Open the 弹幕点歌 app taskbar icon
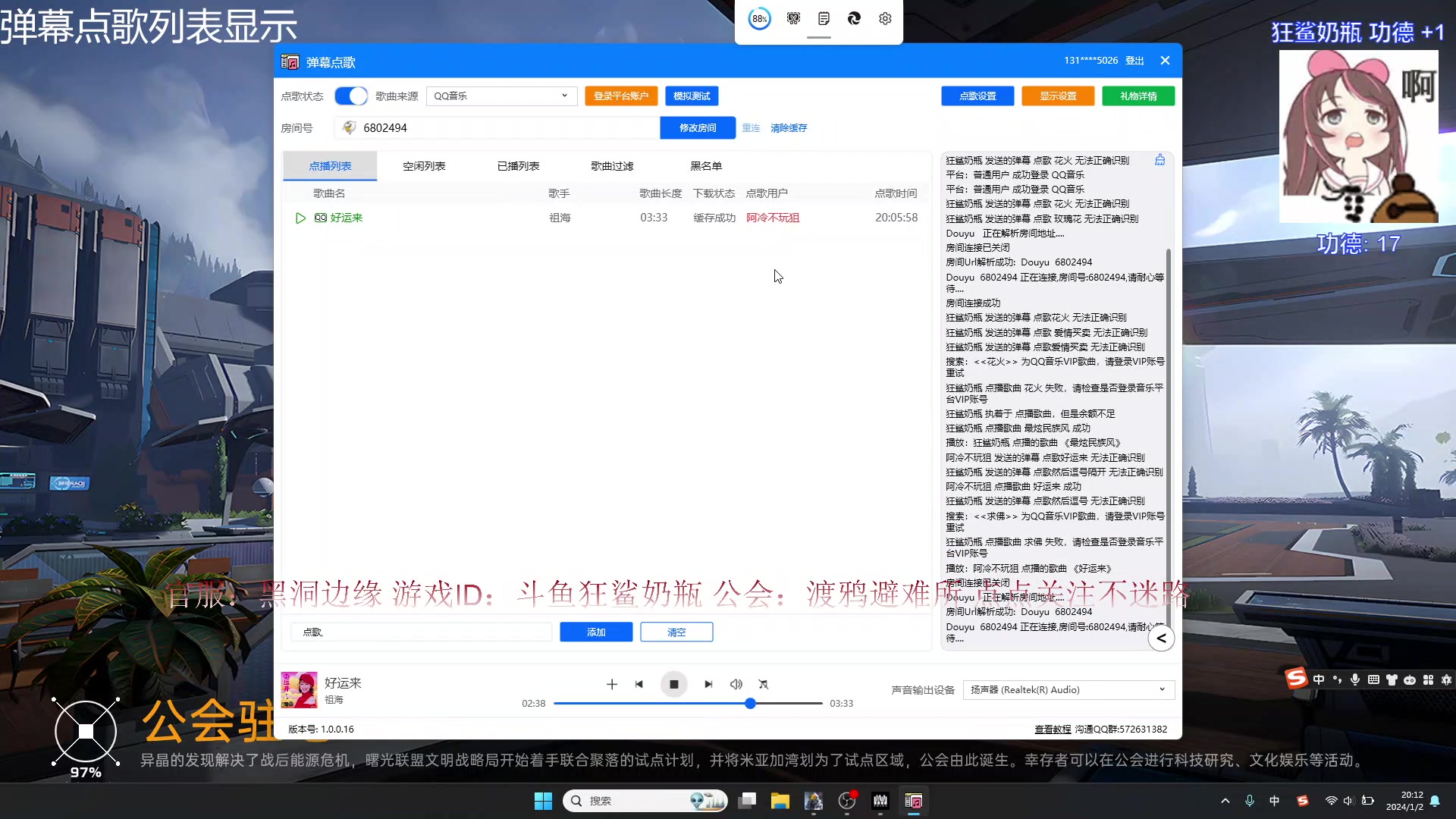 [914, 801]
